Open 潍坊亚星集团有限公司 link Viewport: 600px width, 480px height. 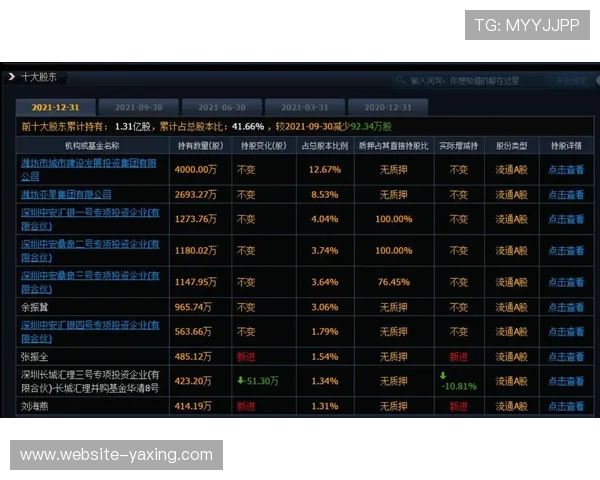(66, 194)
